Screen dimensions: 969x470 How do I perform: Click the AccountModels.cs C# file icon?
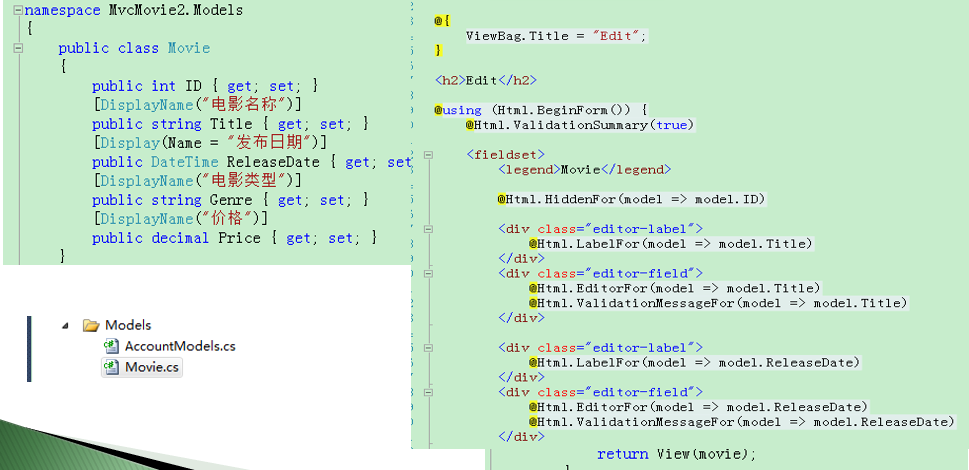coord(112,346)
